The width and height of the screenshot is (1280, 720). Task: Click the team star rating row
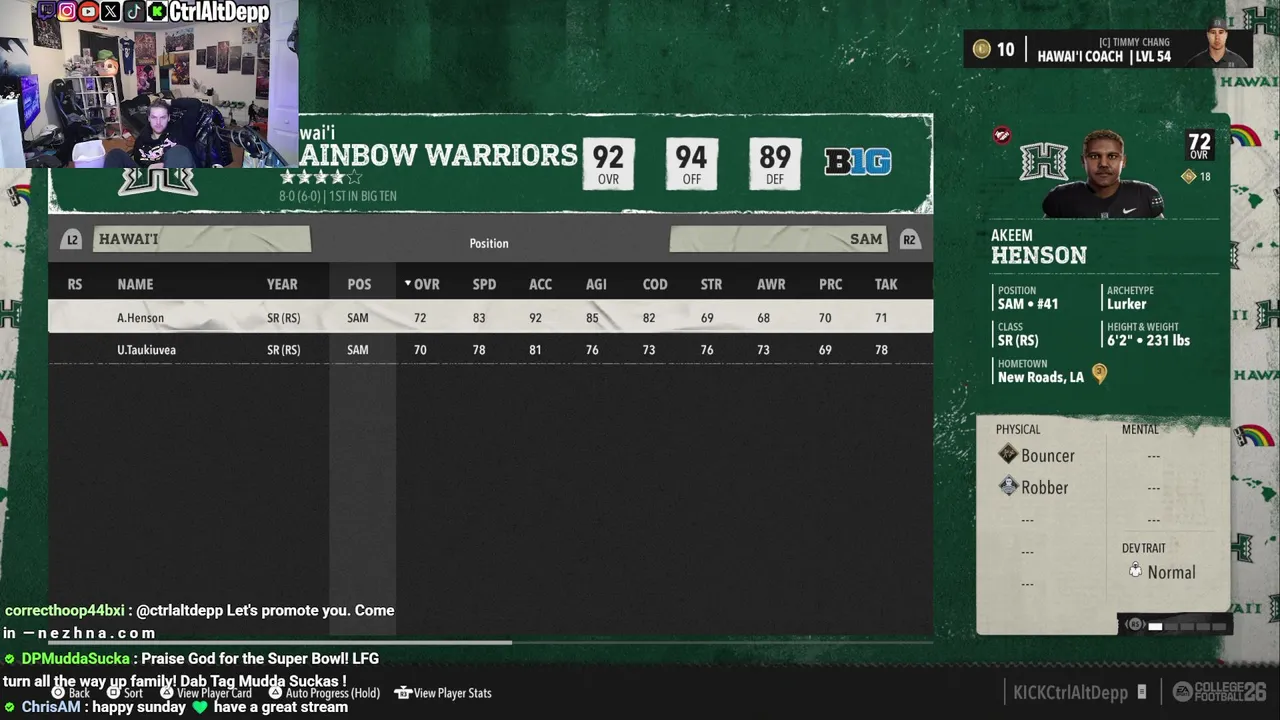point(320,178)
